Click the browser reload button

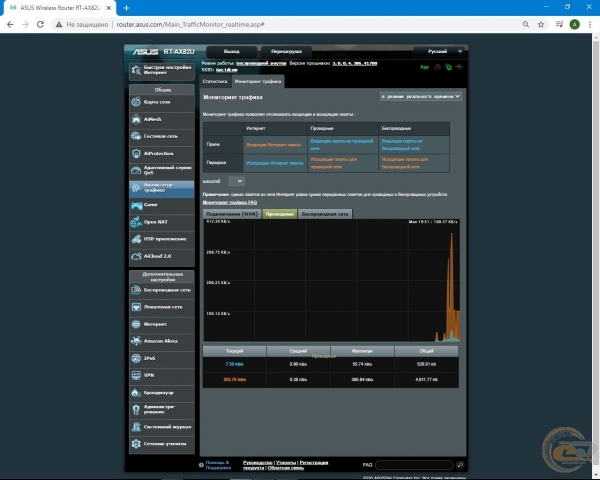(40, 24)
